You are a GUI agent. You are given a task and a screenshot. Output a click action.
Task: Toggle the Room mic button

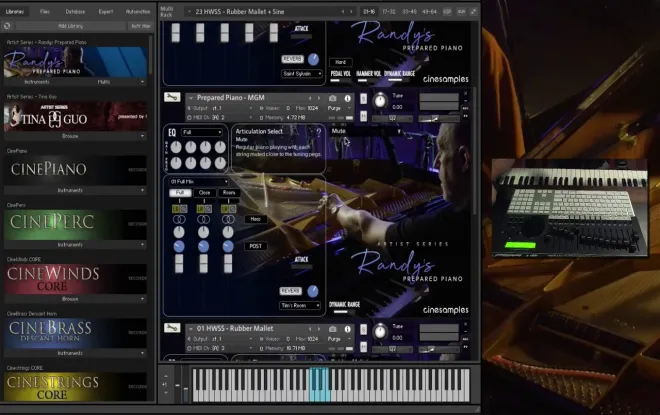(x=229, y=193)
